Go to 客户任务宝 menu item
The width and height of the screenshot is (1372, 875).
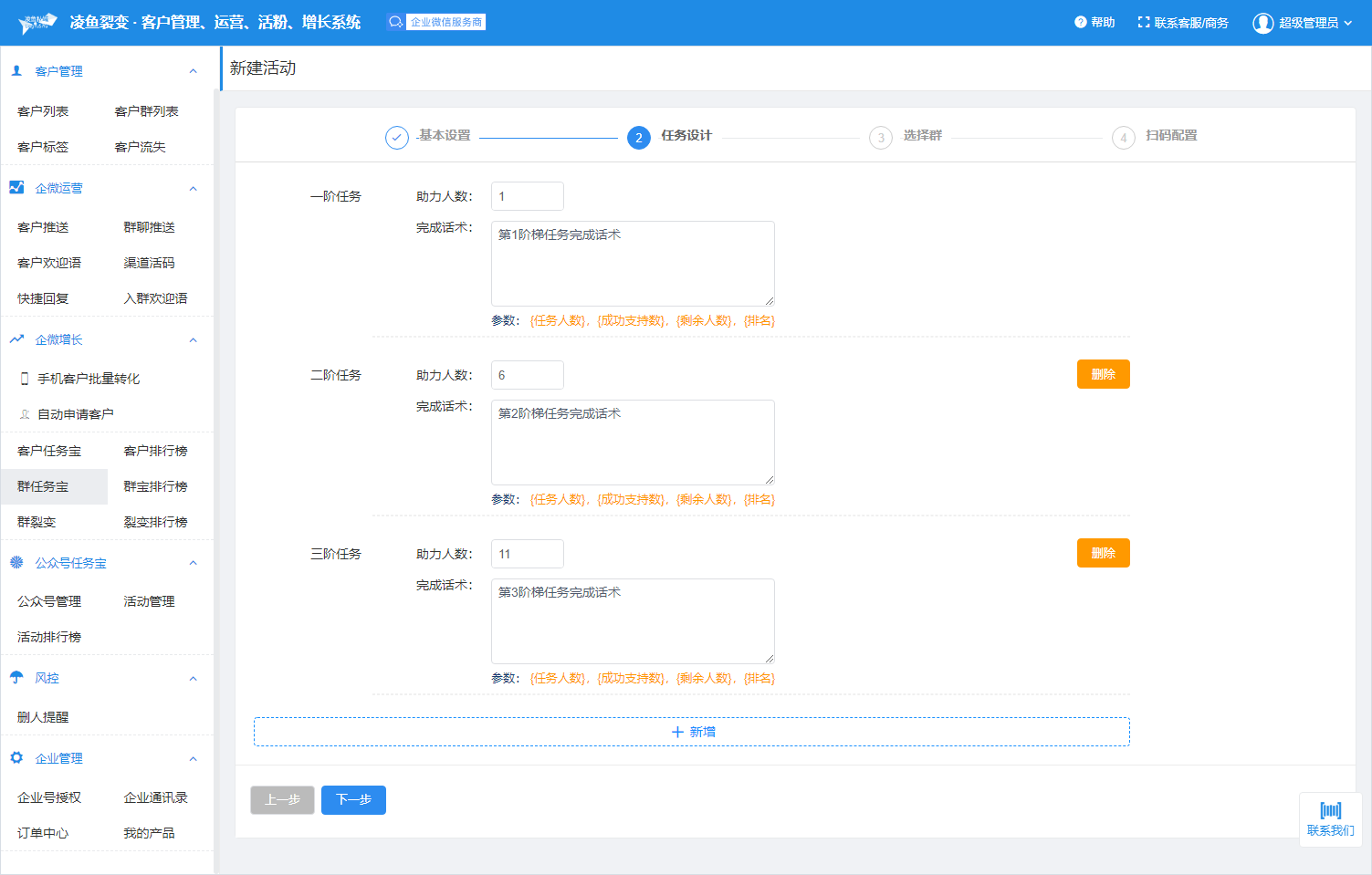coord(49,451)
